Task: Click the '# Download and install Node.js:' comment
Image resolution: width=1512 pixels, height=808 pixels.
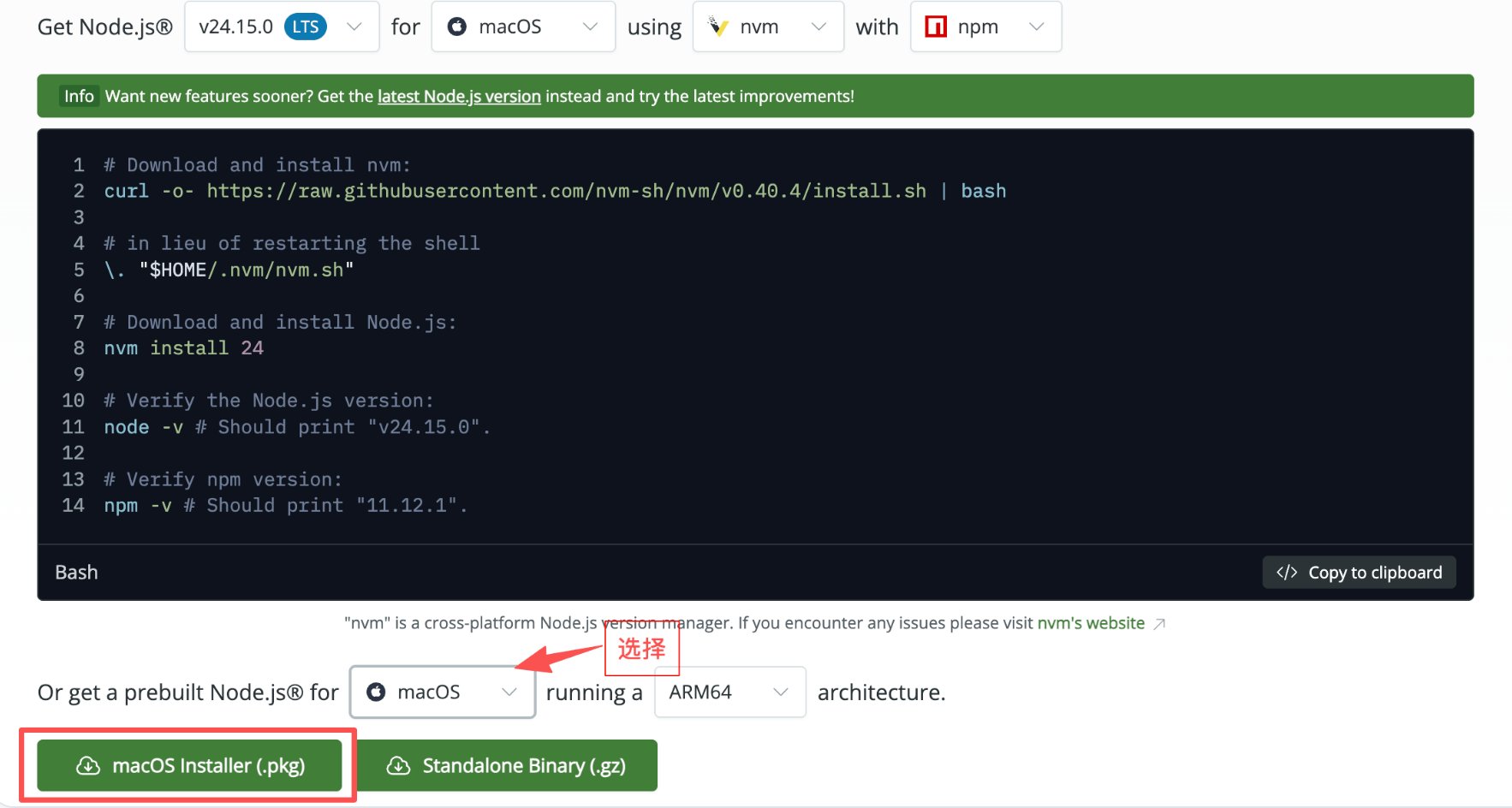Action: tap(280, 322)
